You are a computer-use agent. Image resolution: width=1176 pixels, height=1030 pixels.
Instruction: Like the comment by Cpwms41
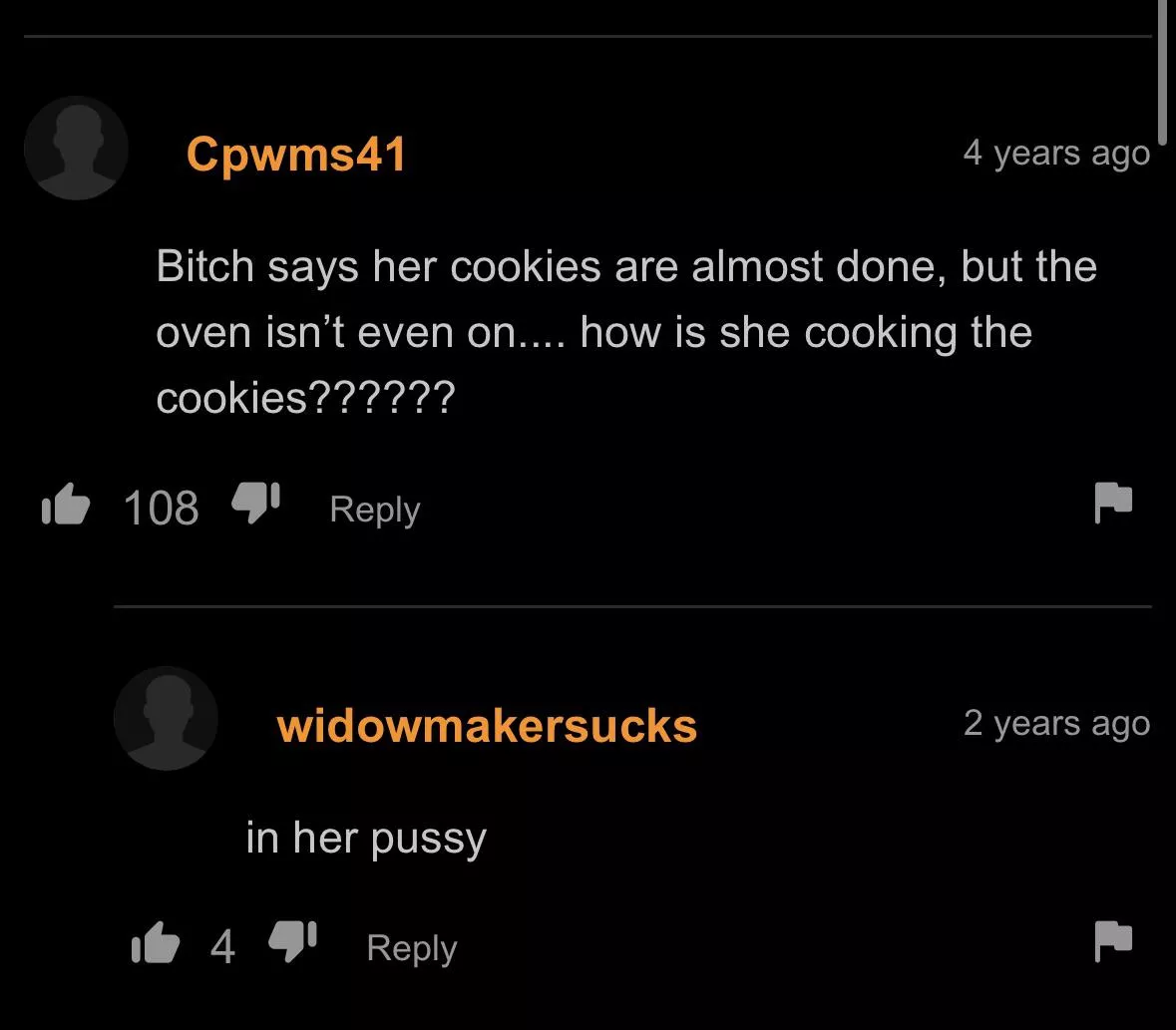pyautogui.click(x=66, y=504)
